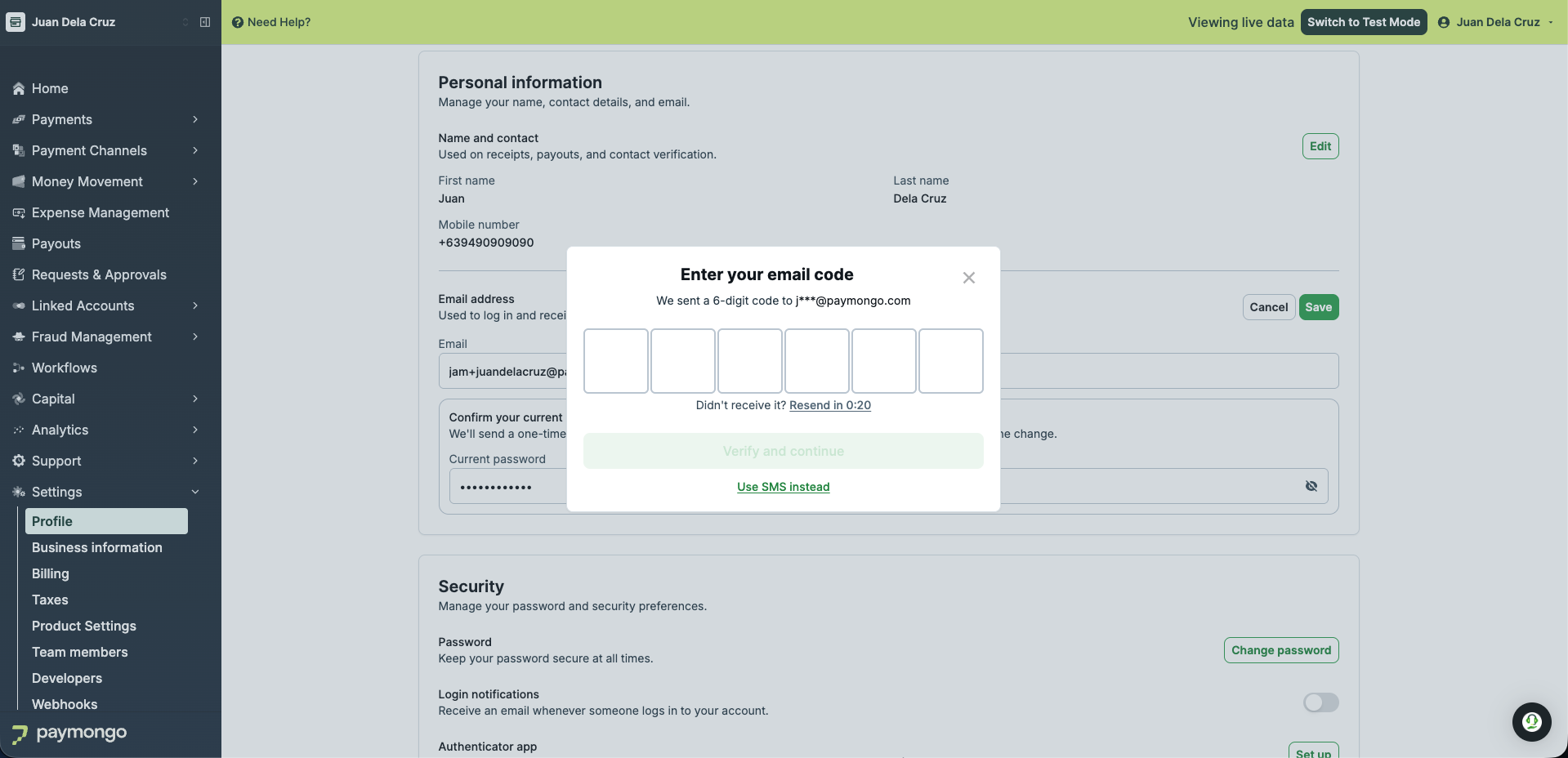
Task: Expand the Fraud Management chevron
Action: pos(195,337)
